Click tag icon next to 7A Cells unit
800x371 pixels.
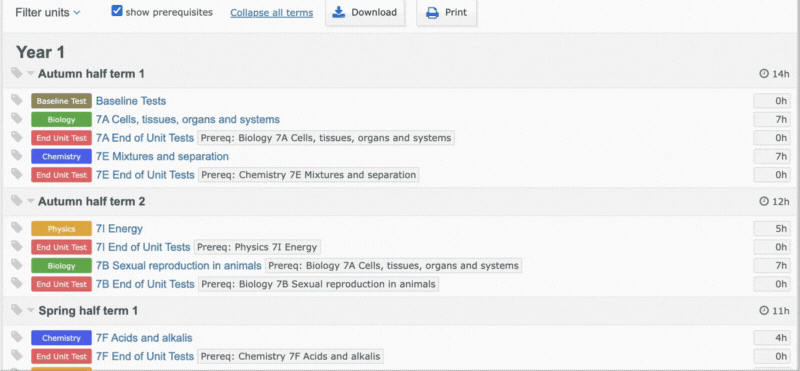click(17, 118)
